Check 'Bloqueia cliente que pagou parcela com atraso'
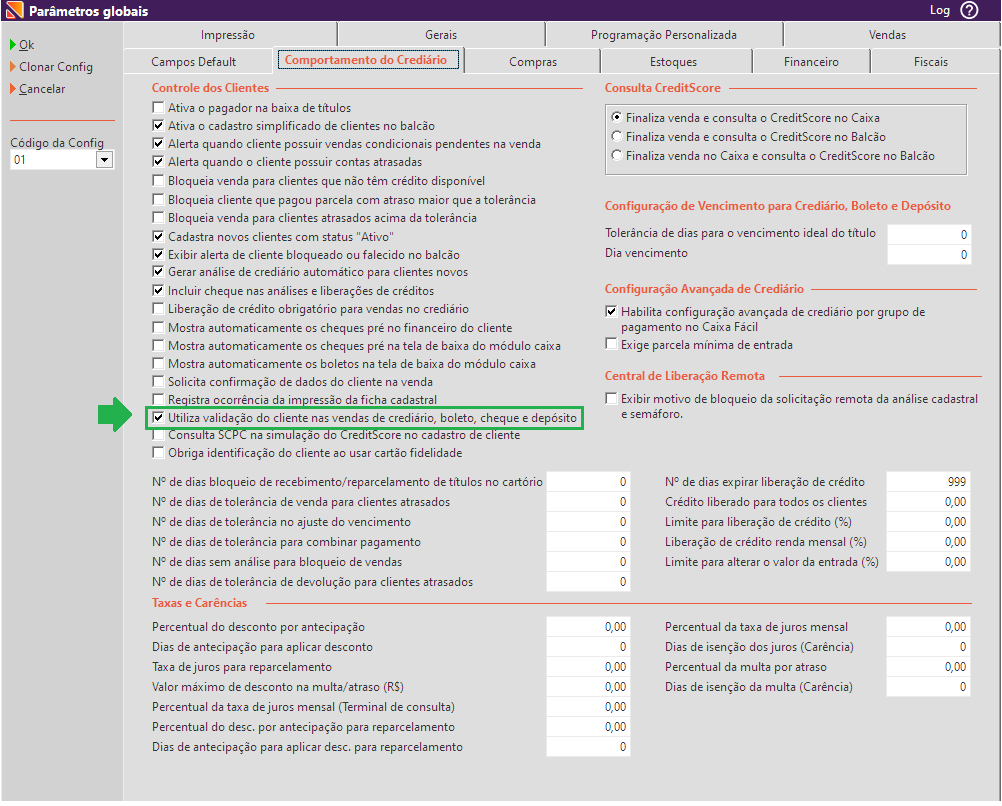This screenshot has height=806, width=1002. coord(158,199)
